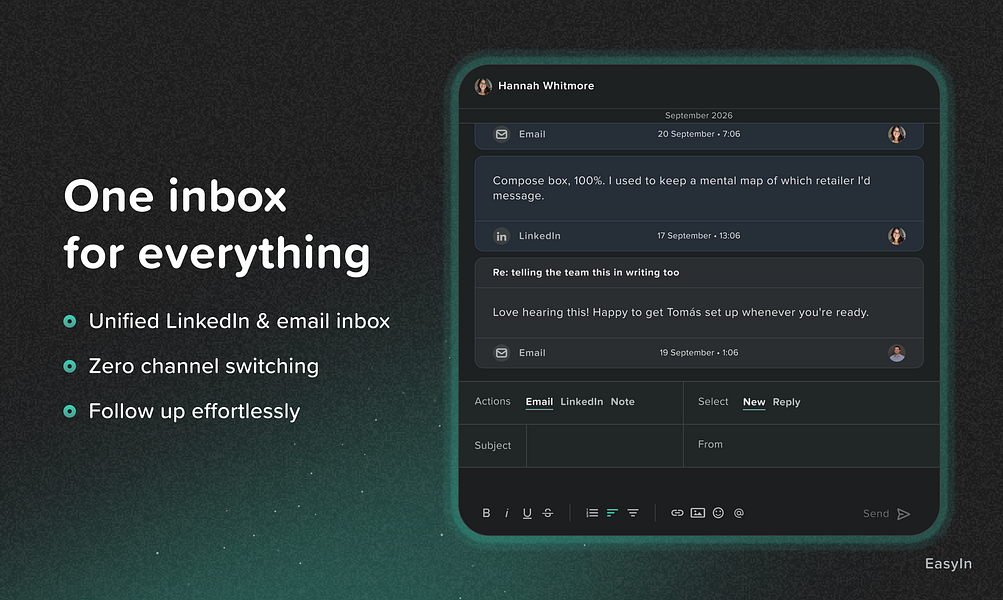Apply strikethrough formatting in the compose toolbar

548,513
